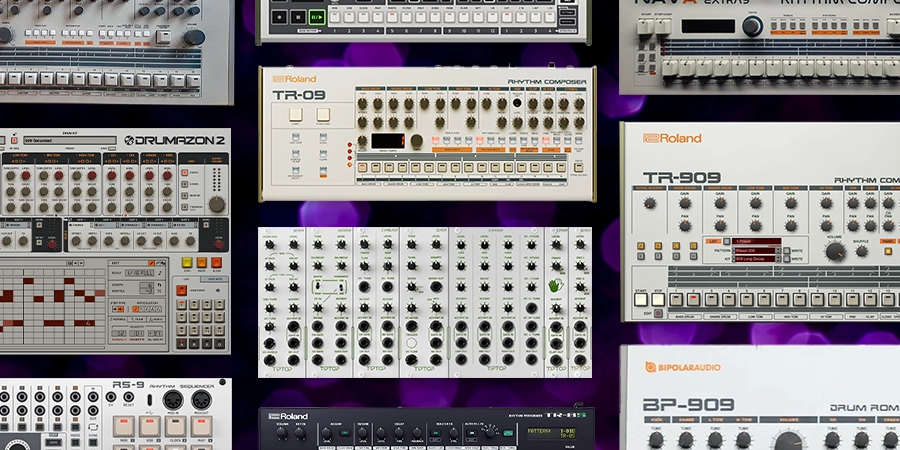
Task: Open the Drumazon 2 drum kit selector 909 Saturated
Action: pos(69,140)
